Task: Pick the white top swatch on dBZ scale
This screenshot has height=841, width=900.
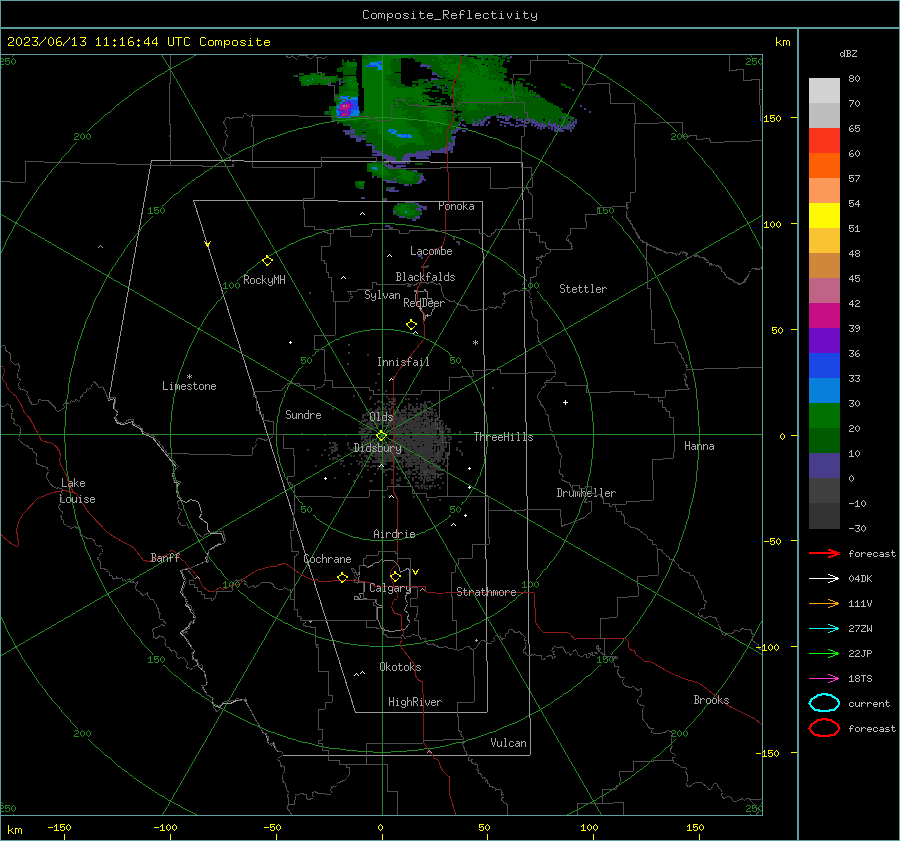Action: tap(824, 90)
